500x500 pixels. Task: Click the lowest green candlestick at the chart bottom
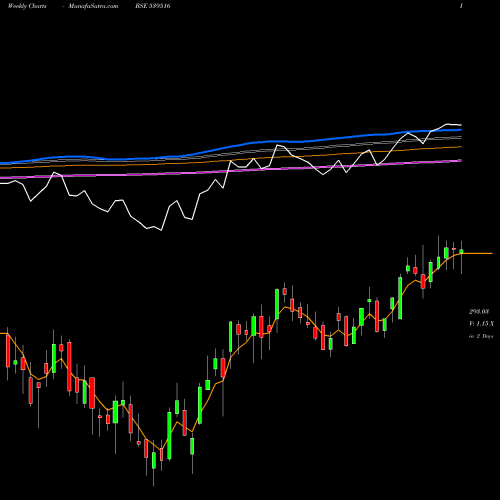[154, 460]
